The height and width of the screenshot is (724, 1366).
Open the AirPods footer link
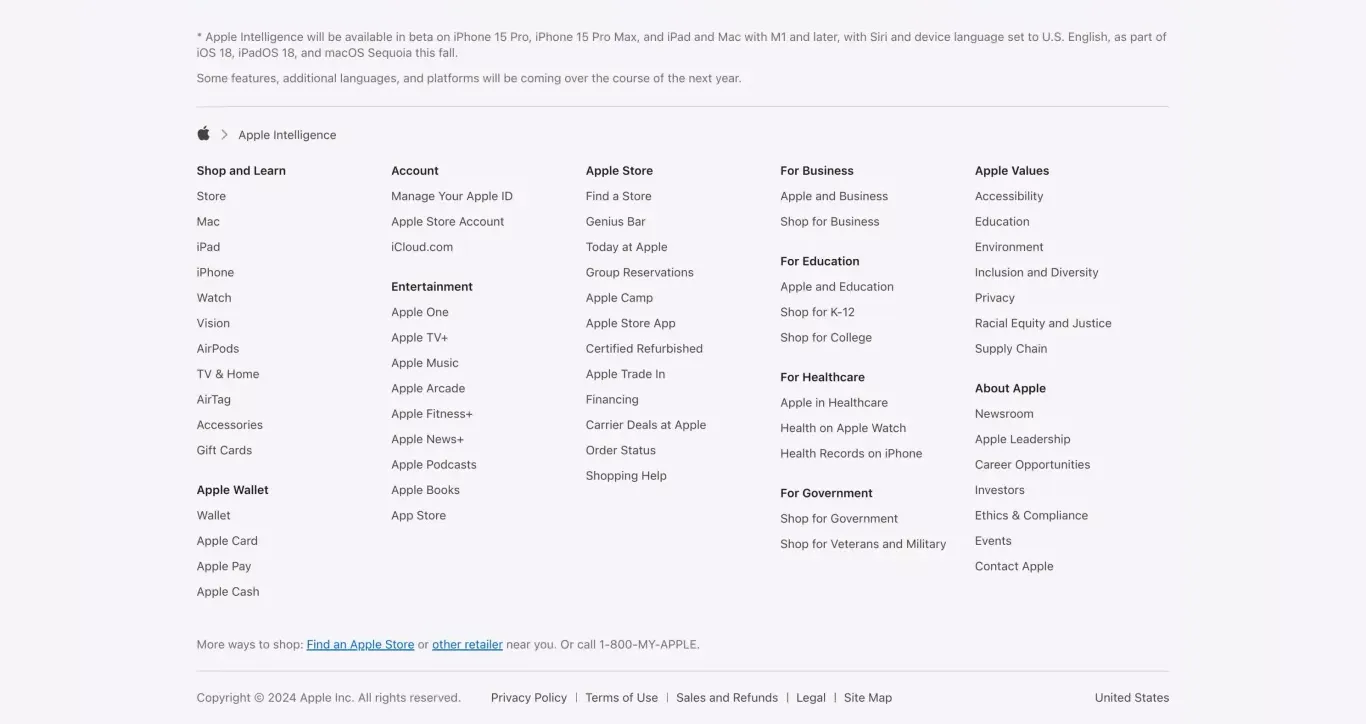[x=218, y=349]
